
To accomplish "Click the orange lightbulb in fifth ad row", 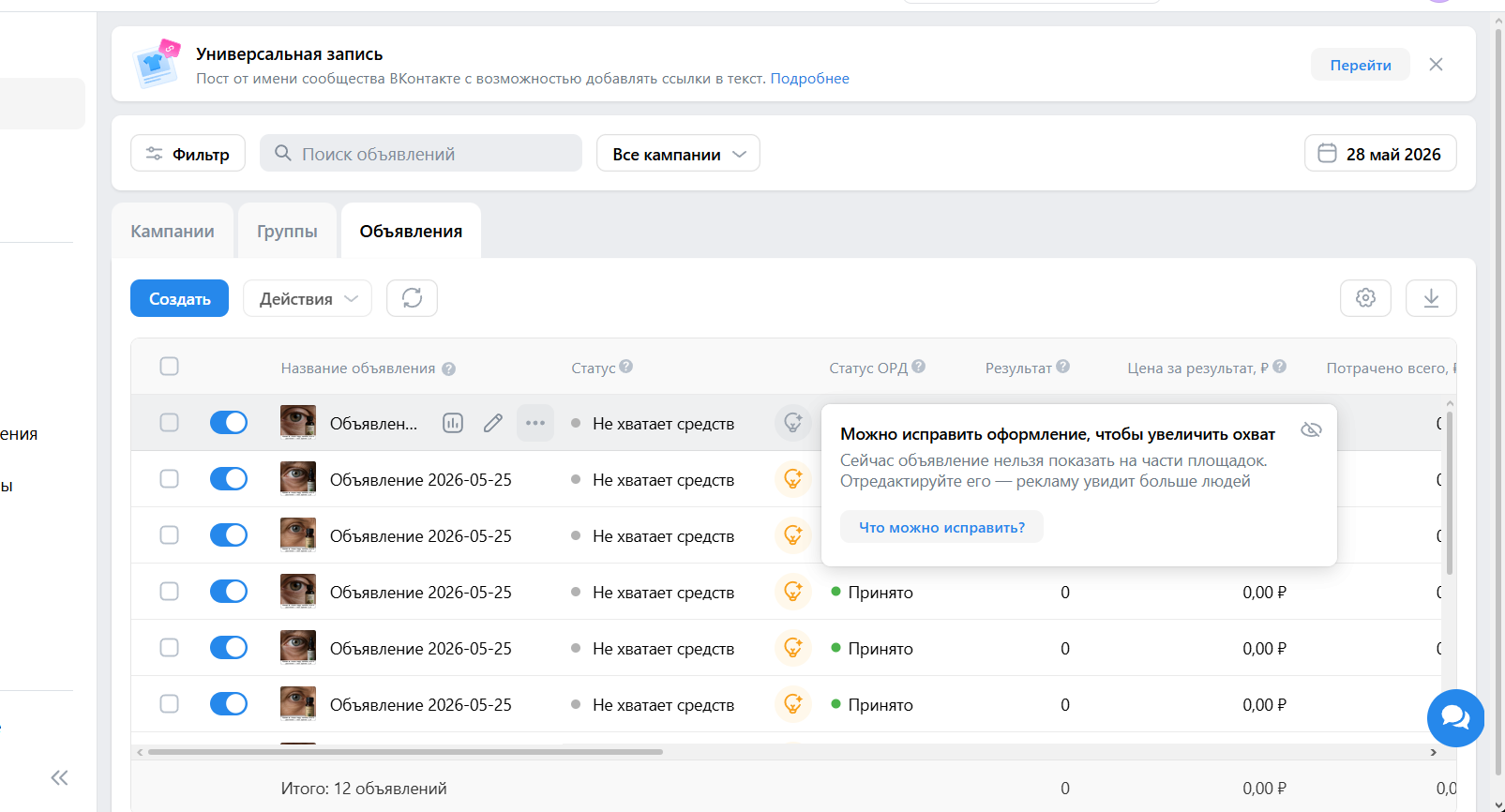I will tap(793, 648).
